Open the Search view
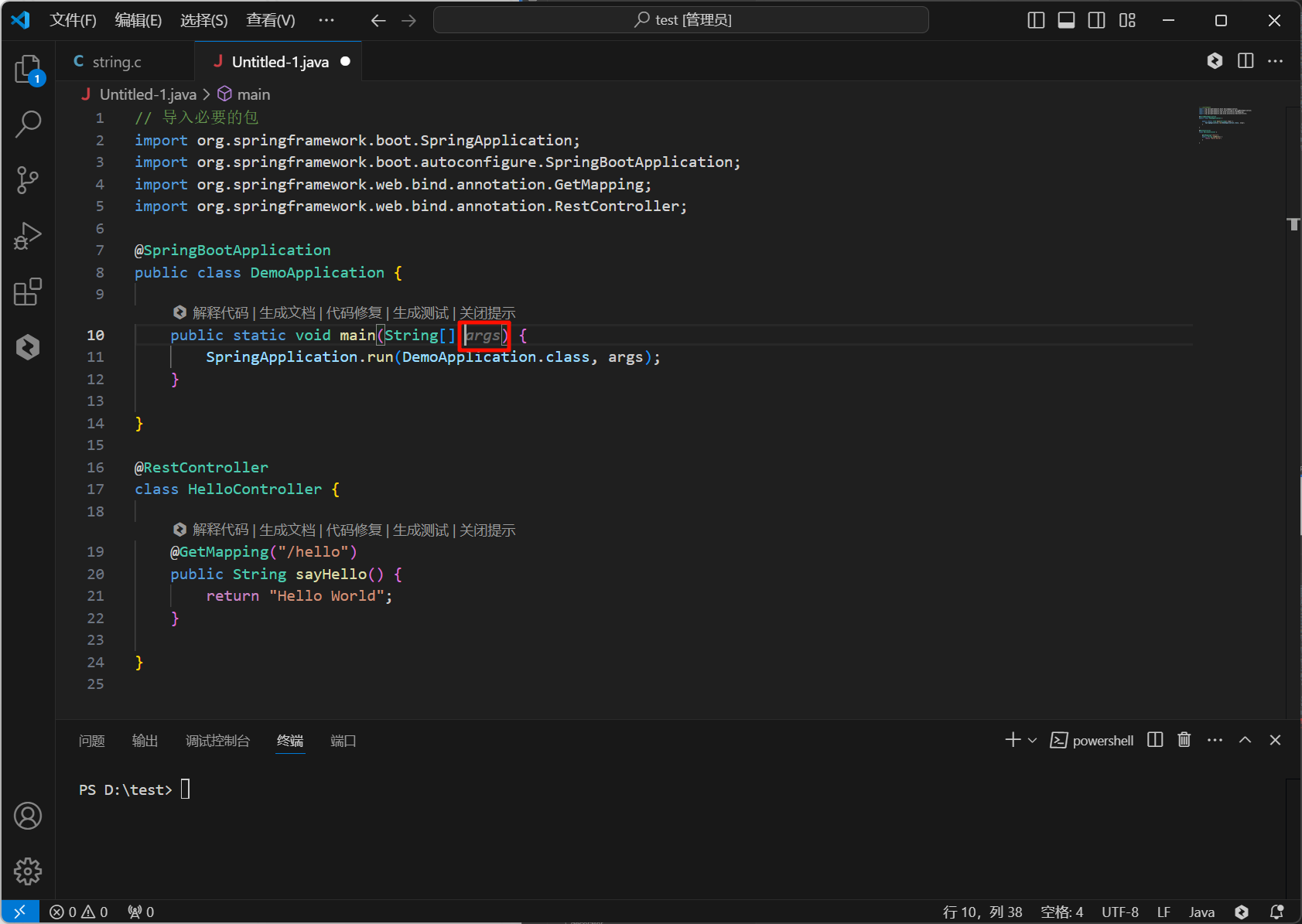The image size is (1302, 924). pos(28,124)
